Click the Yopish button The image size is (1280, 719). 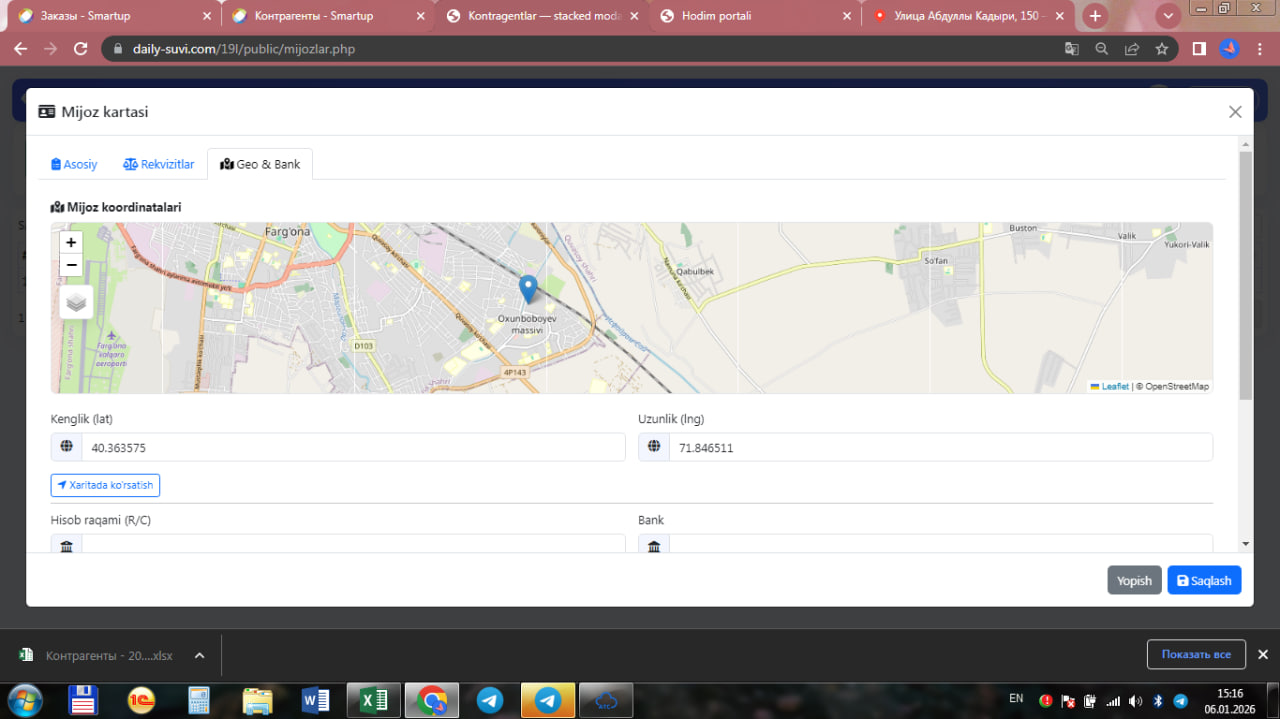point(1133,580)
